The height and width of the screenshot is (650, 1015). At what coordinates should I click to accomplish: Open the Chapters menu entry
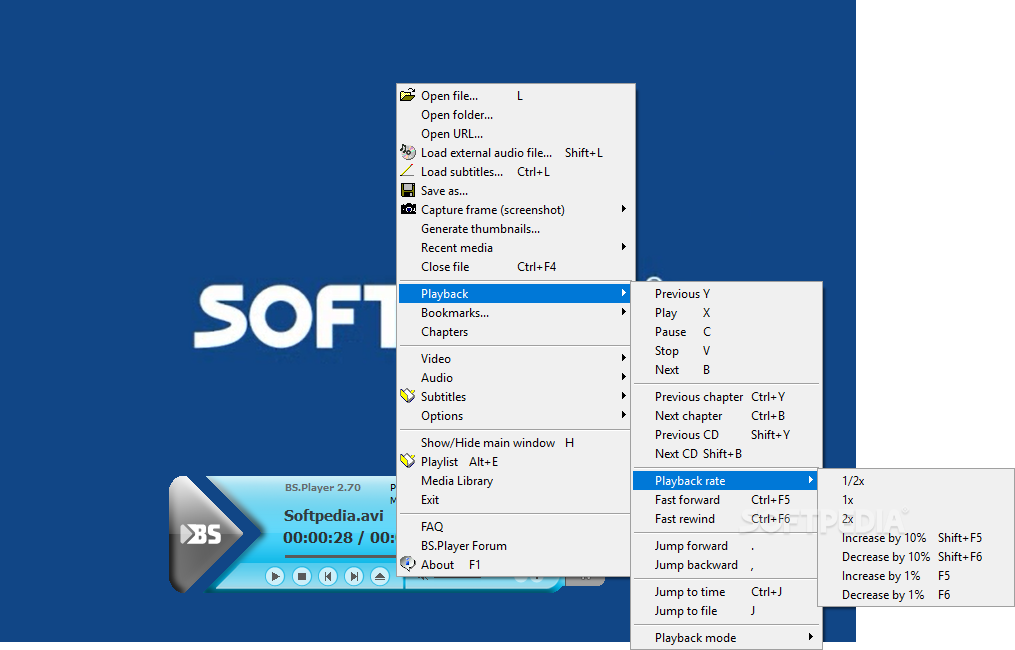pos(515,331)
